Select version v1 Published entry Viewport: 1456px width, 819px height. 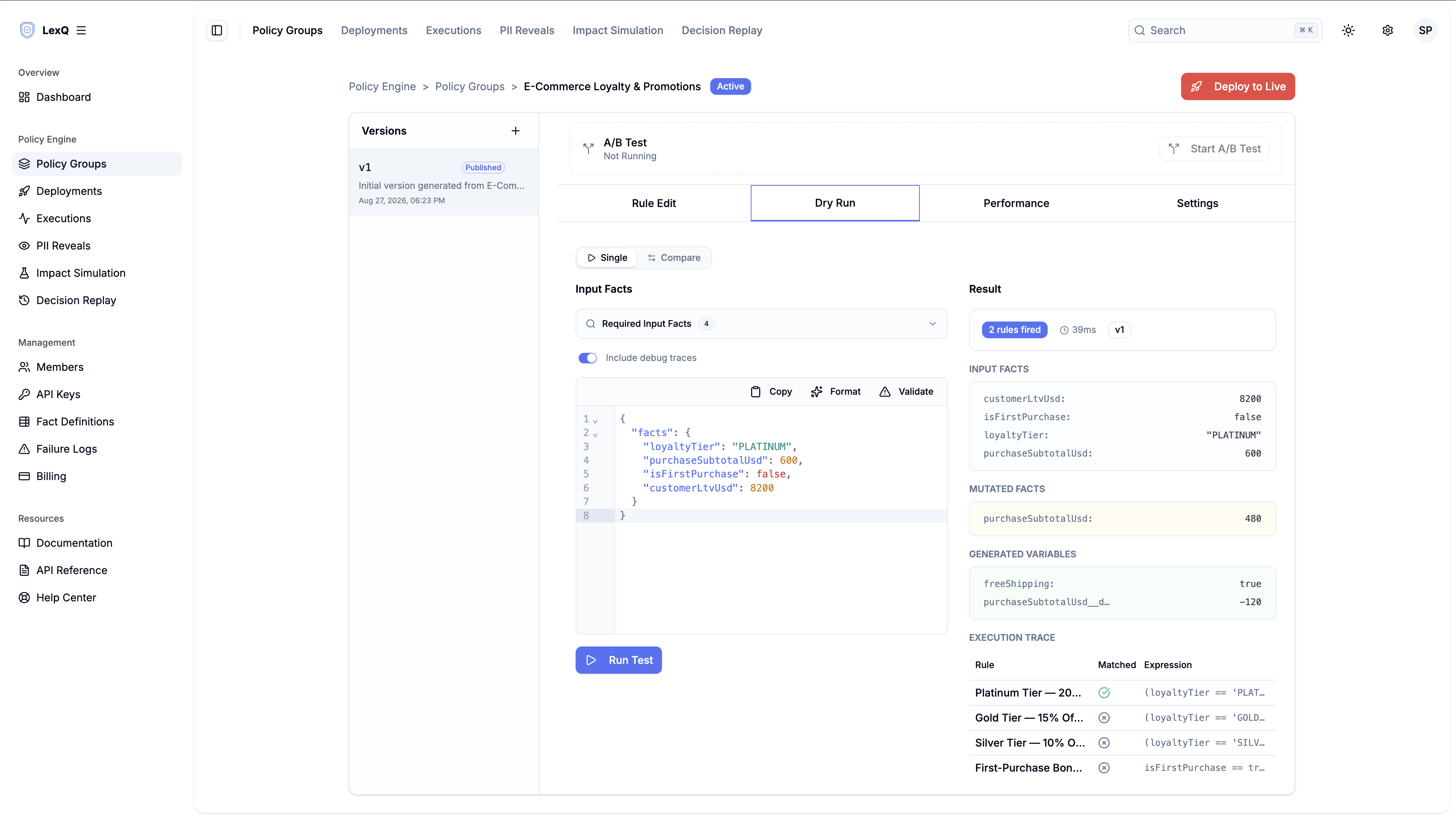(x=444, y=182)
